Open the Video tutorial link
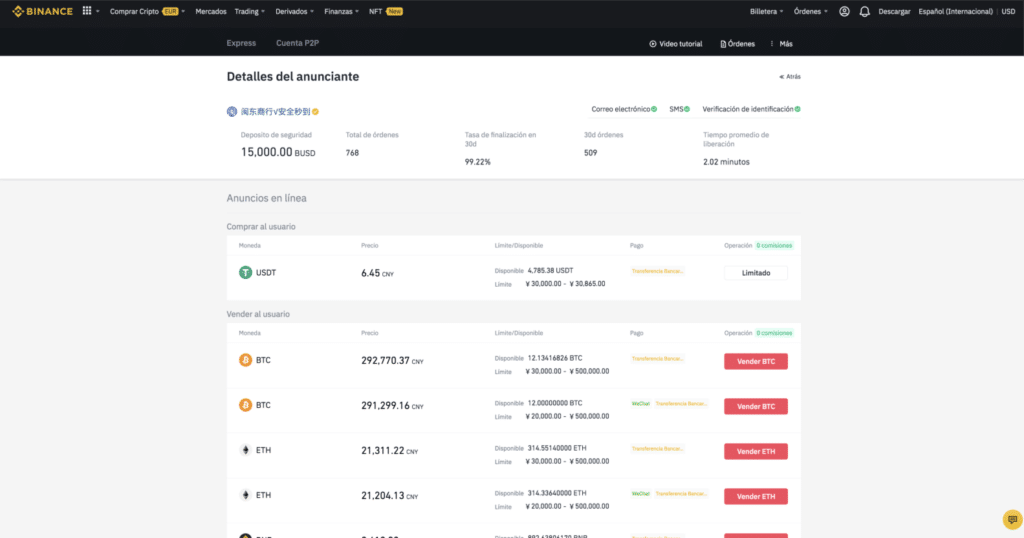 tap(675, 44)
